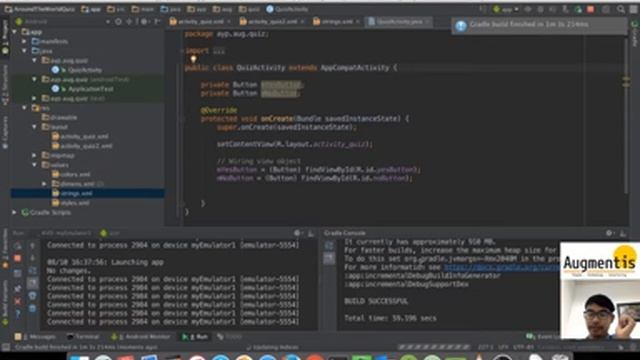Click the help question mark in Run panel
The width and height of the screenshot is (640, 360).
[x=18, y=314]
